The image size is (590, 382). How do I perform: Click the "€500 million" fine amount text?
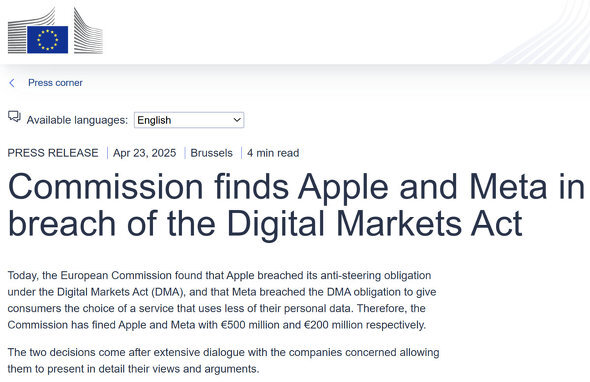point(250,325)
